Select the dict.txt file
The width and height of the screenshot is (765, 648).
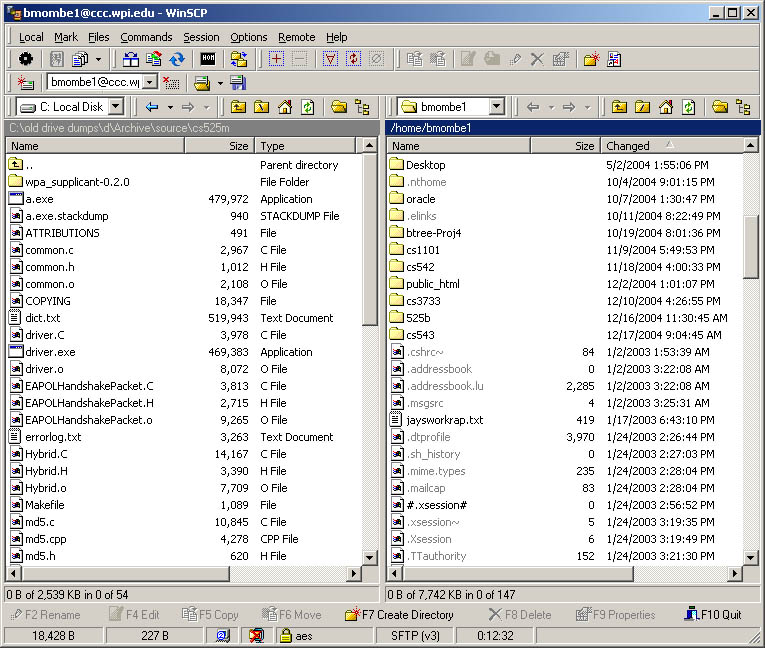point(42,318)
